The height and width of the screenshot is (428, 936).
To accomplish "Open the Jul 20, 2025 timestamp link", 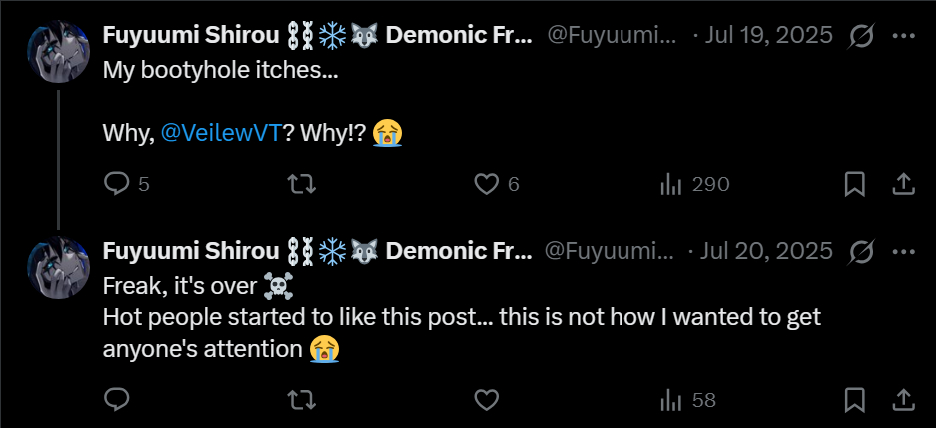I will point(768,251).
